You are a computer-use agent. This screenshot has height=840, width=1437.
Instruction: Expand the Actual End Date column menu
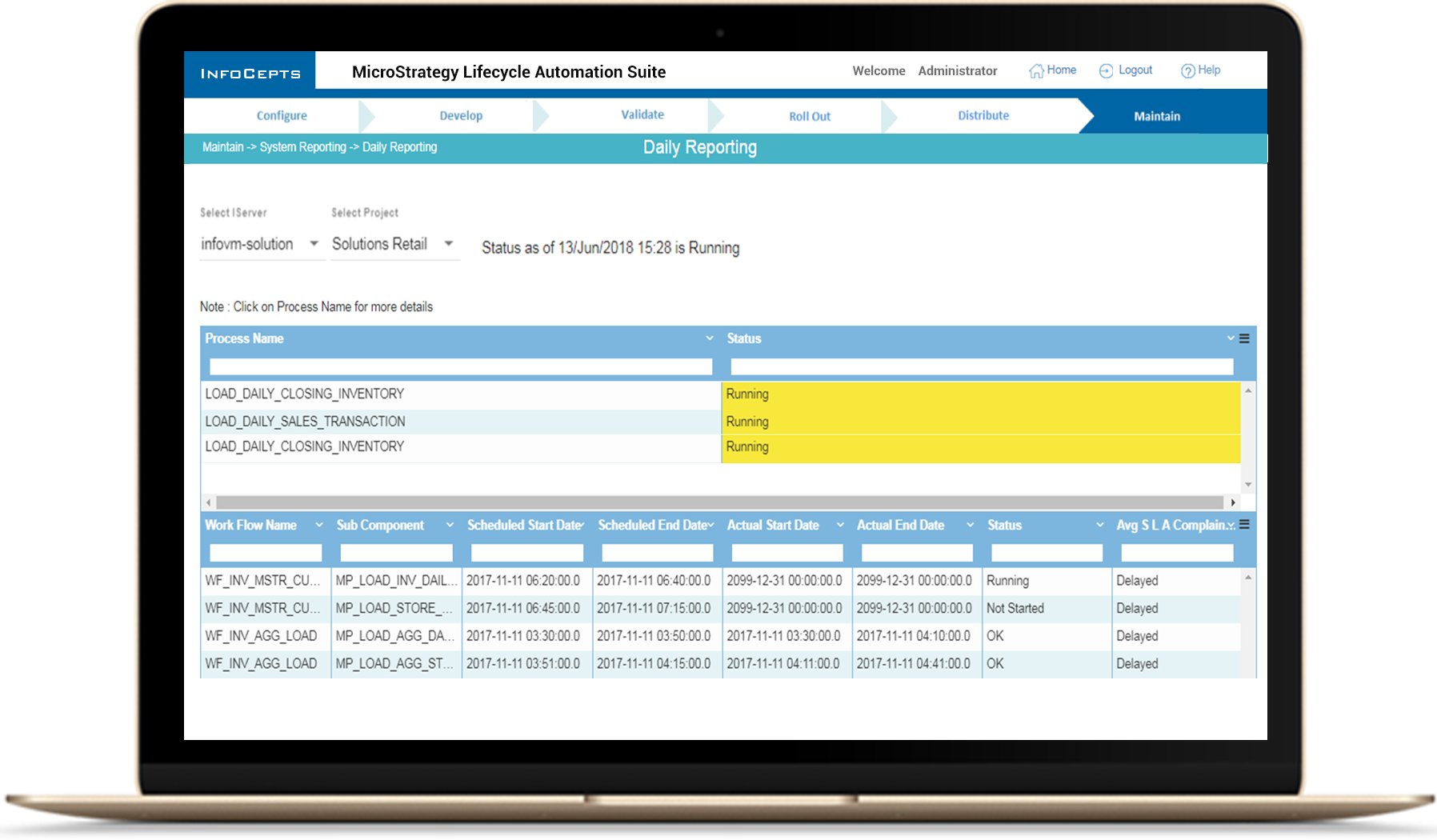click(971, 525)
